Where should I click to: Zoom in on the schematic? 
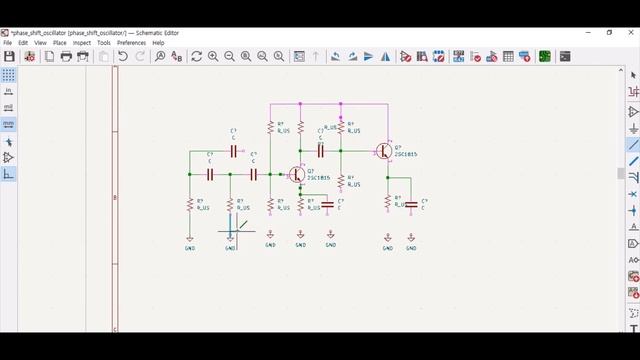point(213,56)
